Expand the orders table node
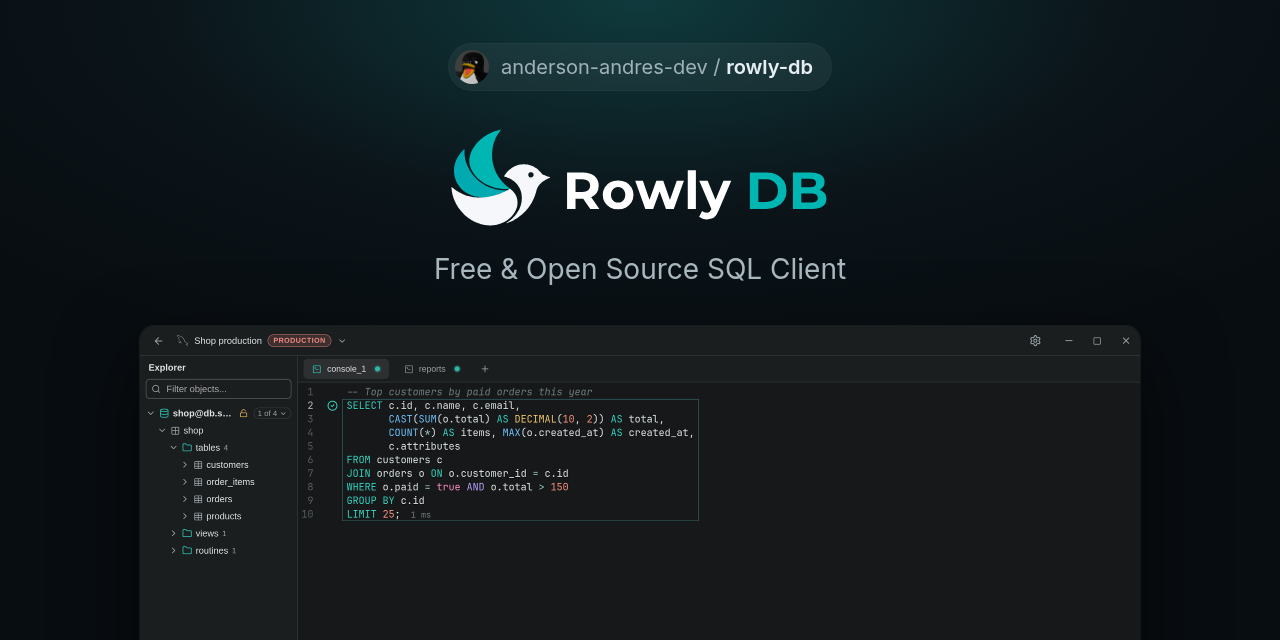The width and height of the screenshot is (1280, 640). [185, 499]
